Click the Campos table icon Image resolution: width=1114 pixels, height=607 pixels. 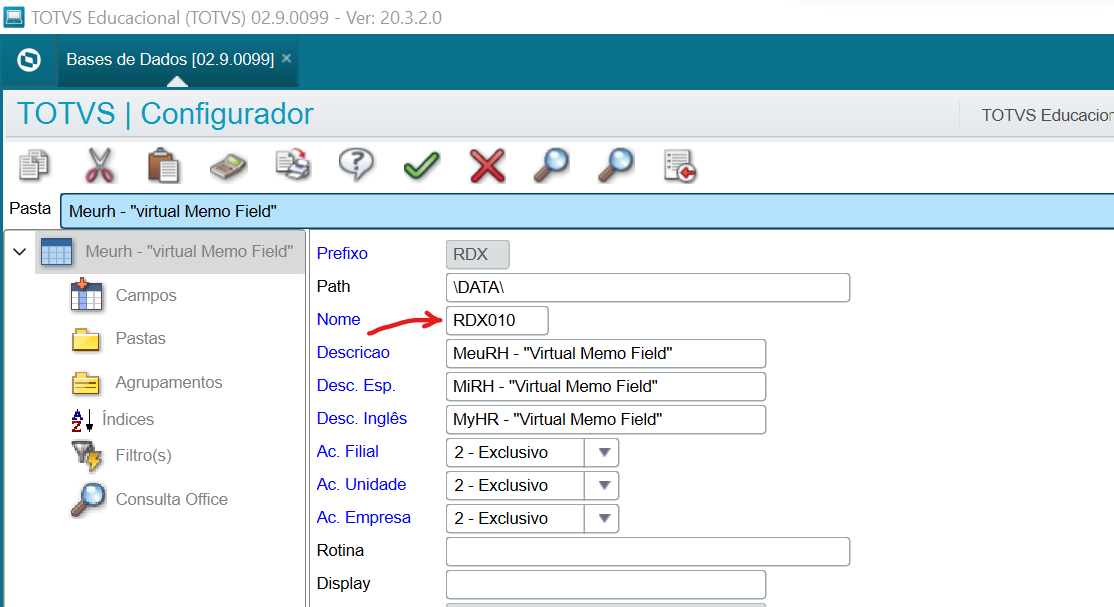[86, 295]
